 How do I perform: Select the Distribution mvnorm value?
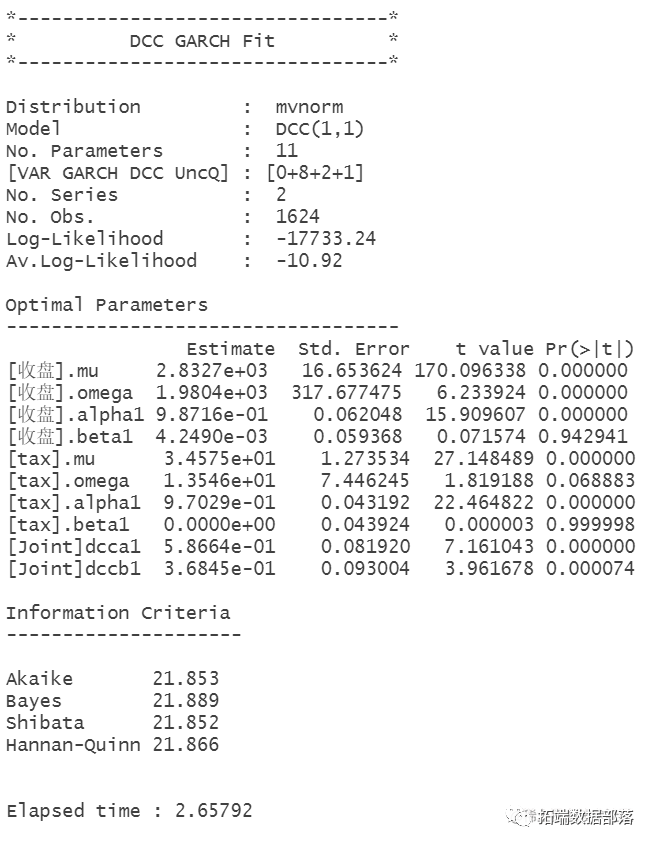point(309,107)
